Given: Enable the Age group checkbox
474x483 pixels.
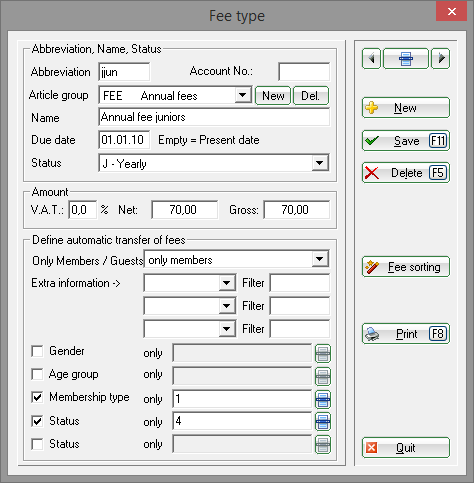Looking at the screenshot, I should (37, 374).
